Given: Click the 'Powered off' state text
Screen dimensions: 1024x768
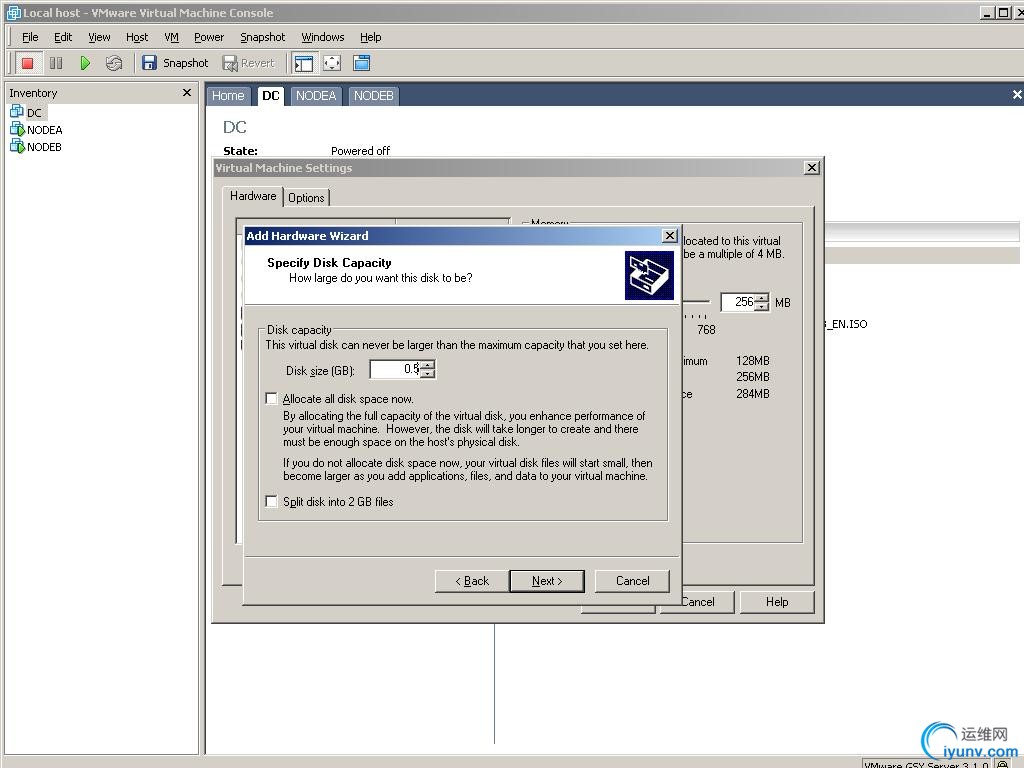Looking at the screenshot, I should click(360, 151).
